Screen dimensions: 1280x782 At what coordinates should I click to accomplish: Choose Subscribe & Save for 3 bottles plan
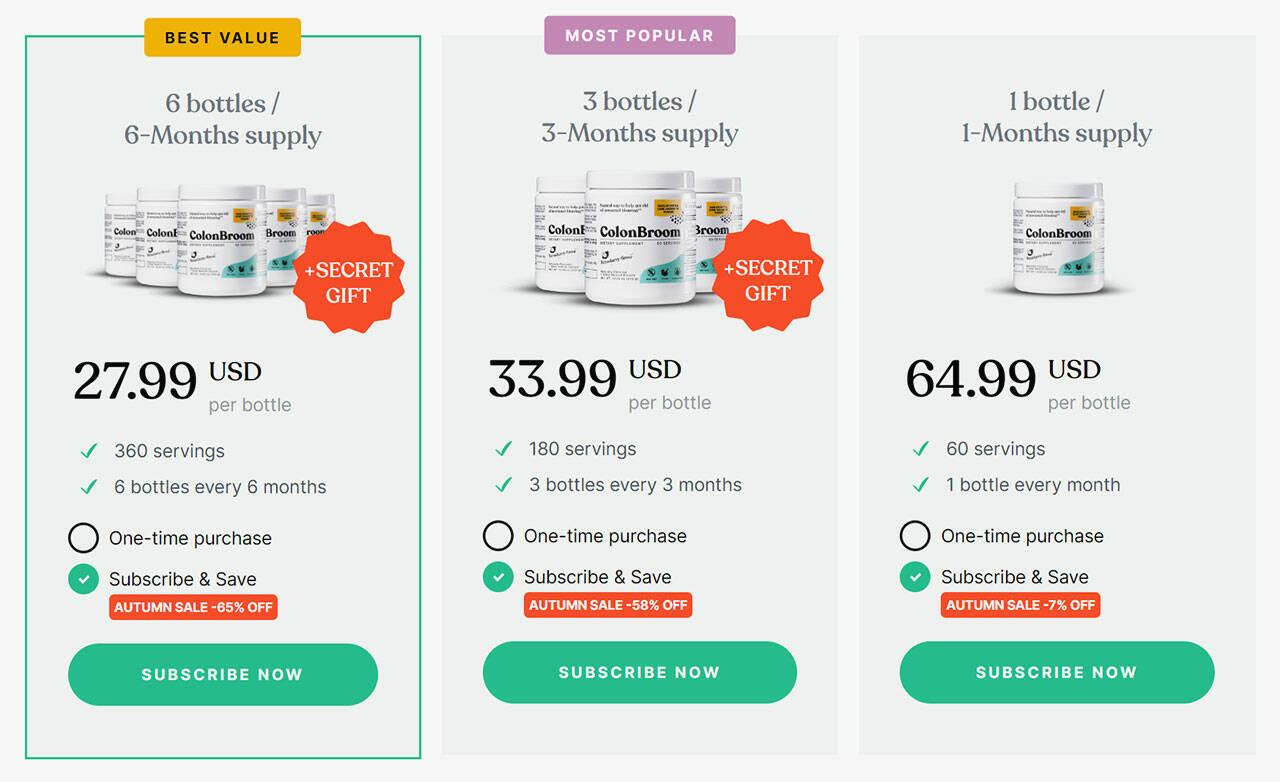pos(498,577)
